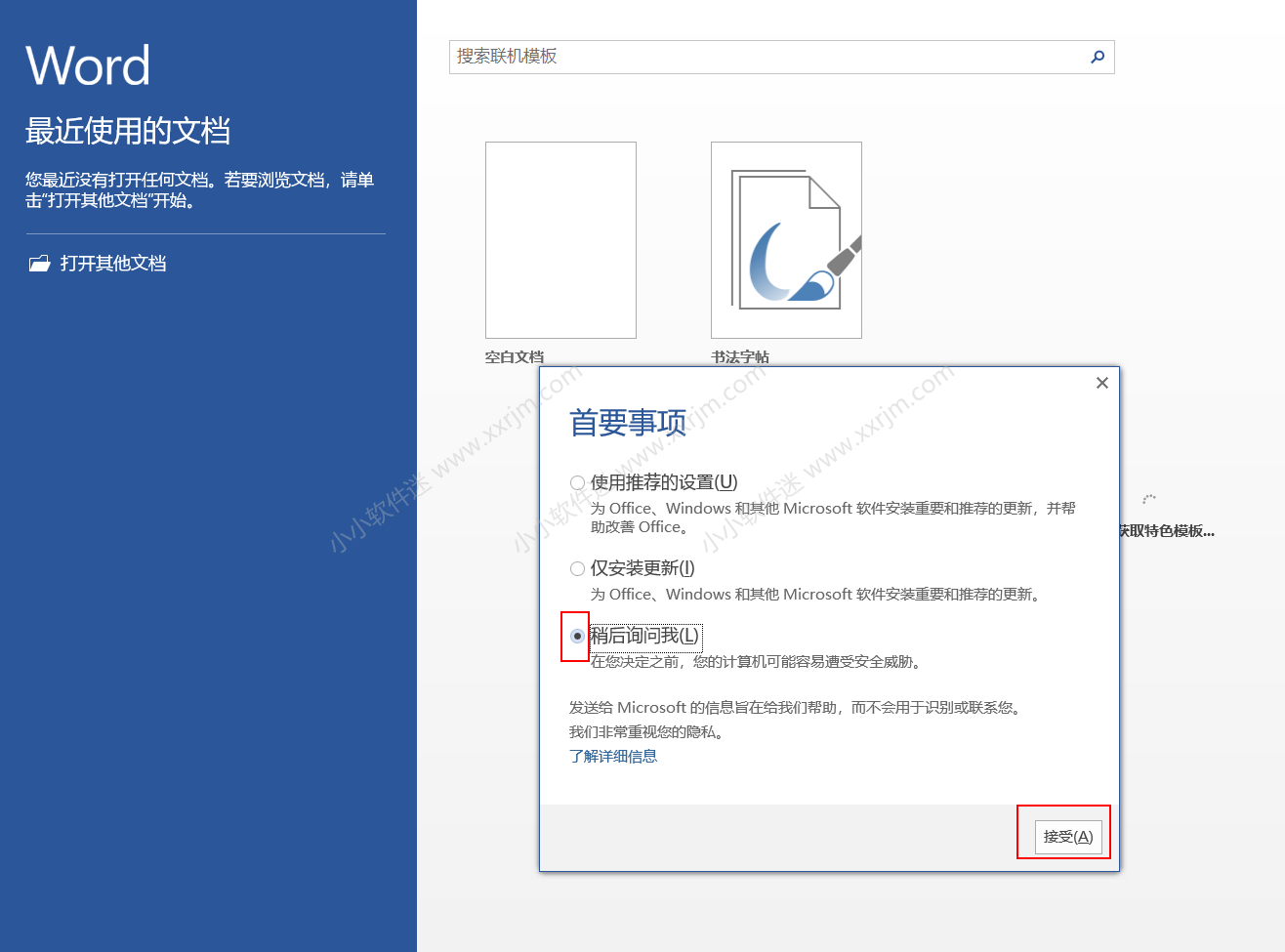The image size is (1285, 952).
Task: Click the 书法字帖 caption text
Action: click(740, 357)
